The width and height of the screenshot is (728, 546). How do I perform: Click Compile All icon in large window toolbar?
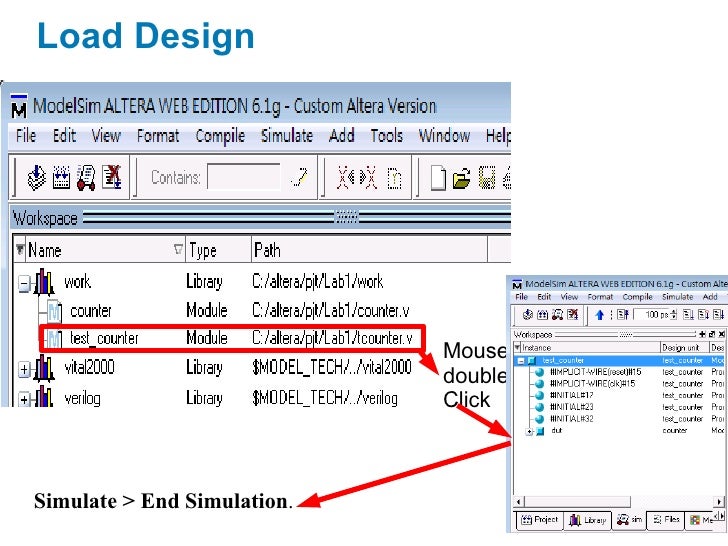click(x=61, y=178)
